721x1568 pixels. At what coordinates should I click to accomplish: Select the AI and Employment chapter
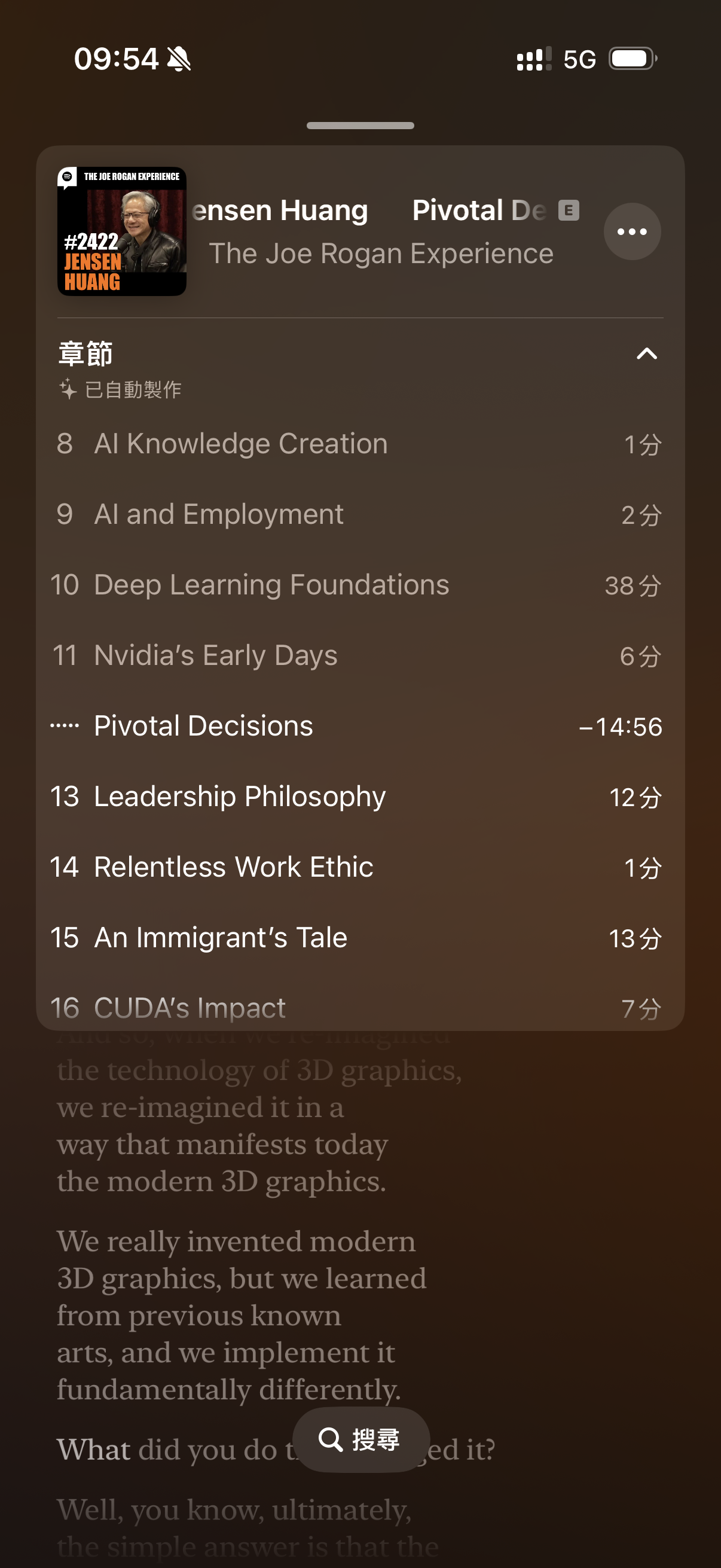click(218, 514)
